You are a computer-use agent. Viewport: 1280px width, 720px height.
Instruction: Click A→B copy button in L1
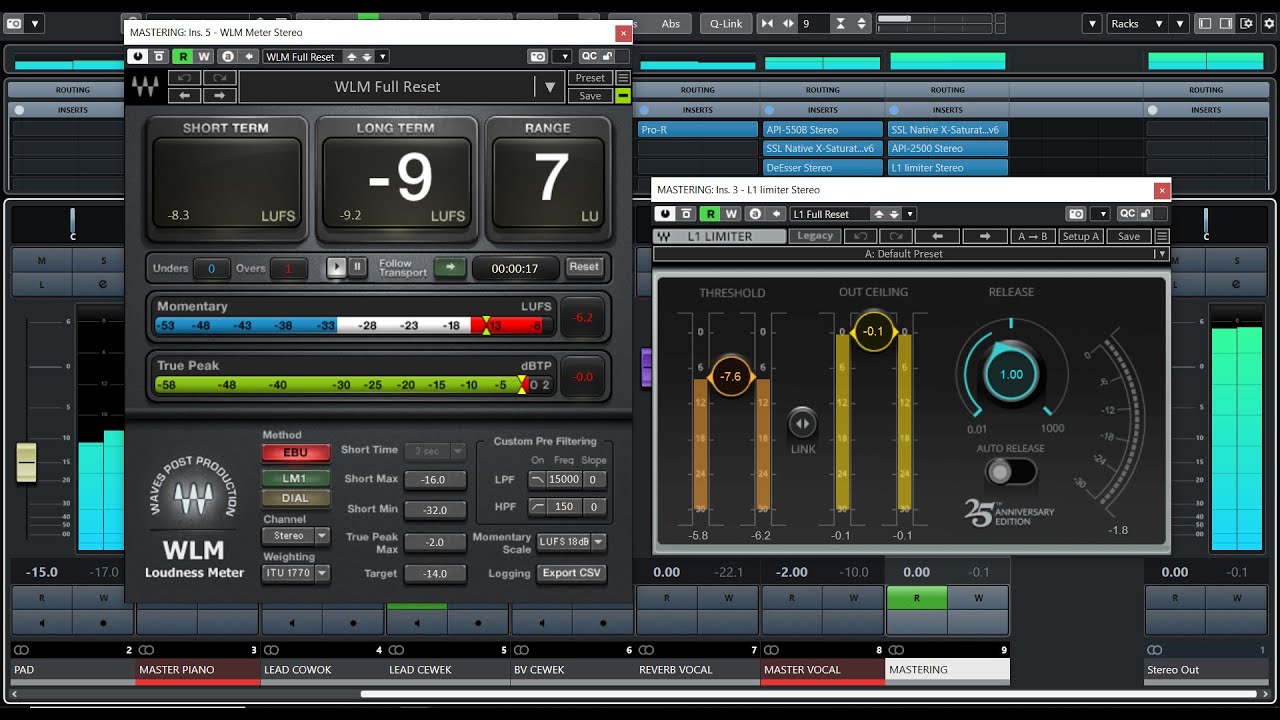point(1033,237)
